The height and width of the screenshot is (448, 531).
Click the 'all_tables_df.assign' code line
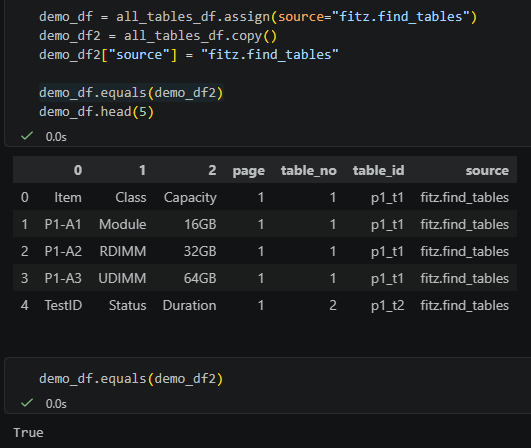[x=258, y=17]
